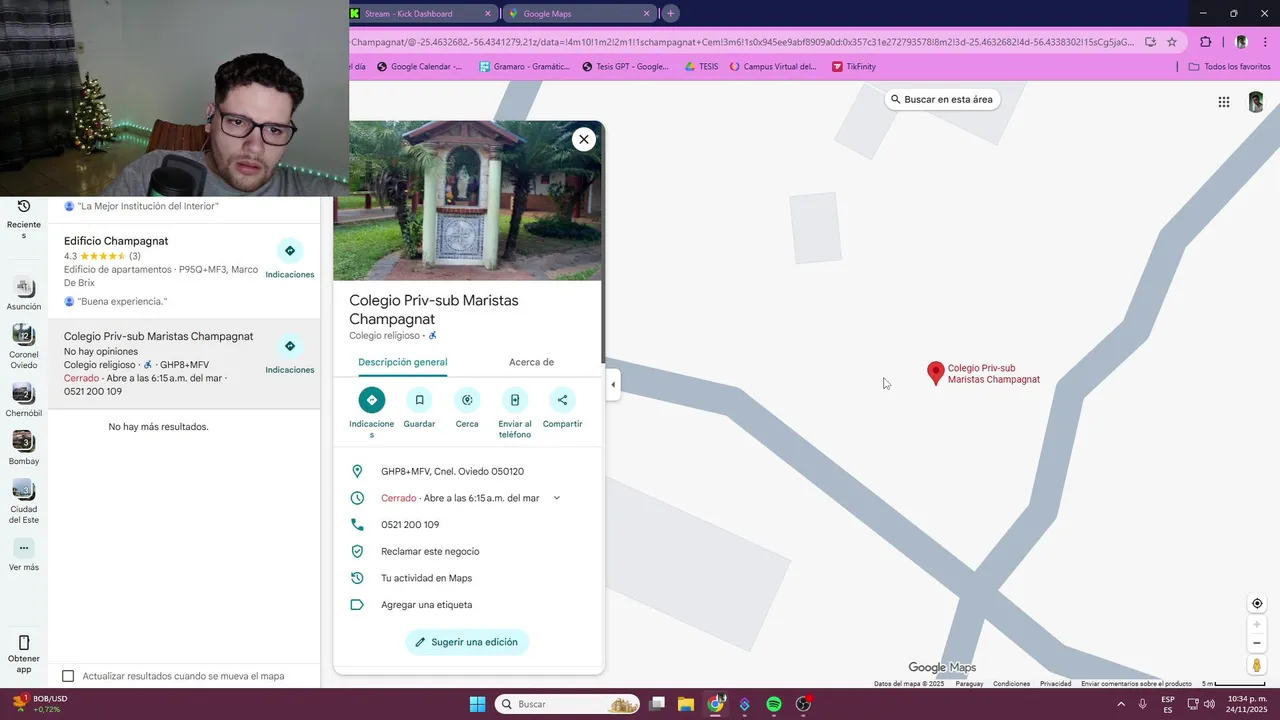
Task: Send to phone with Enviar al teléfono
Action: (x=515, y=400)
